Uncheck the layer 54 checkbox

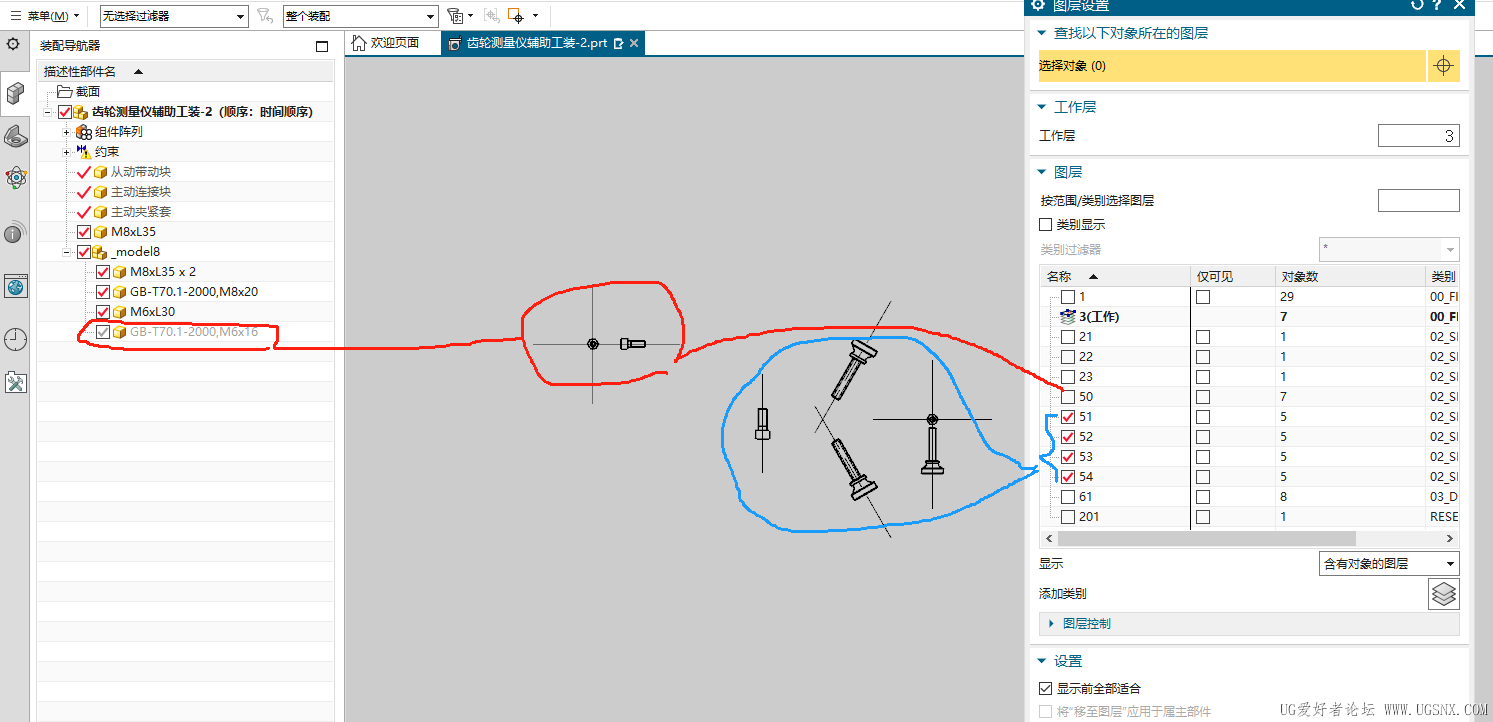pos(1068,477)
